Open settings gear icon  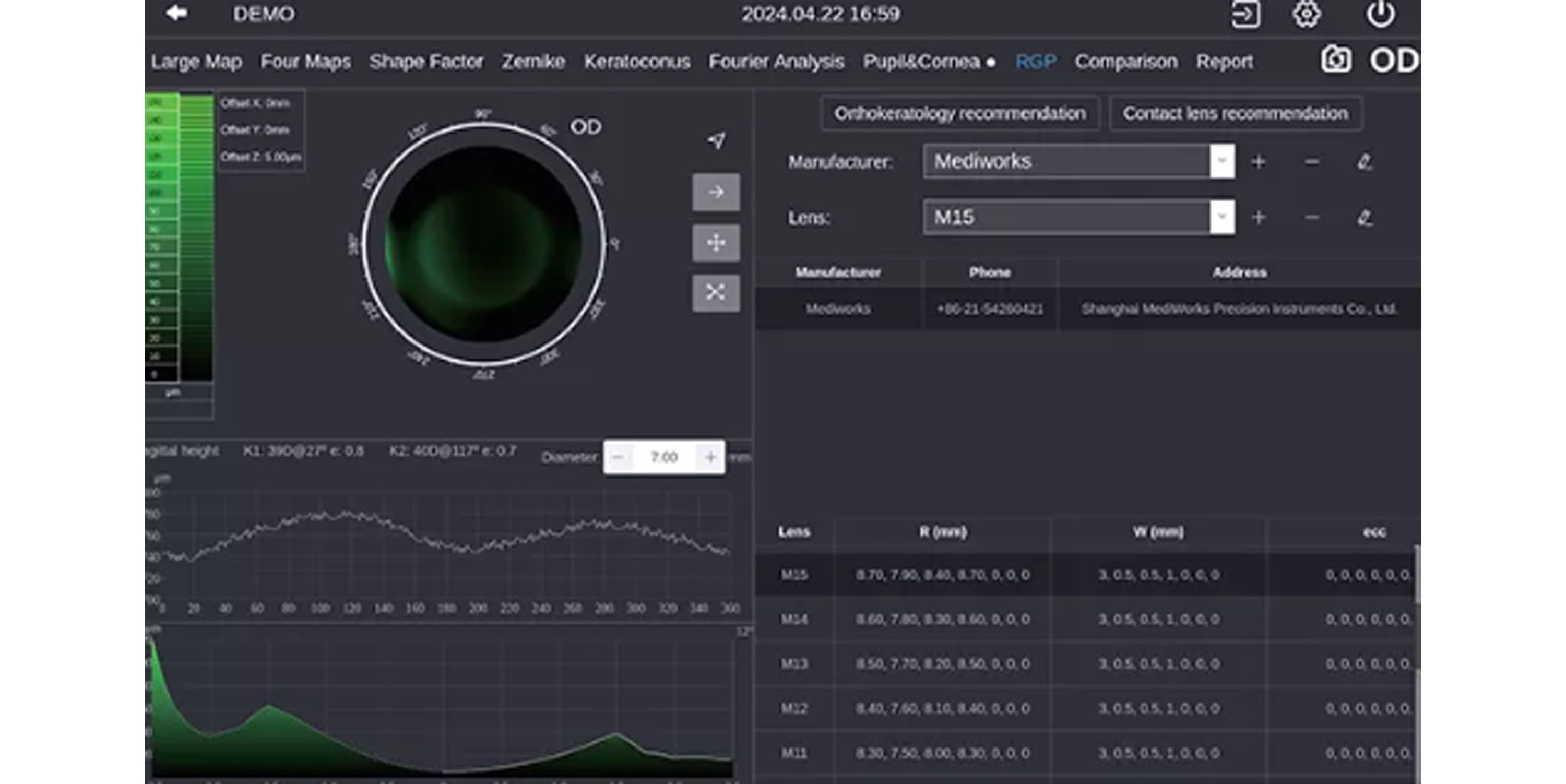coord(1306,14)
